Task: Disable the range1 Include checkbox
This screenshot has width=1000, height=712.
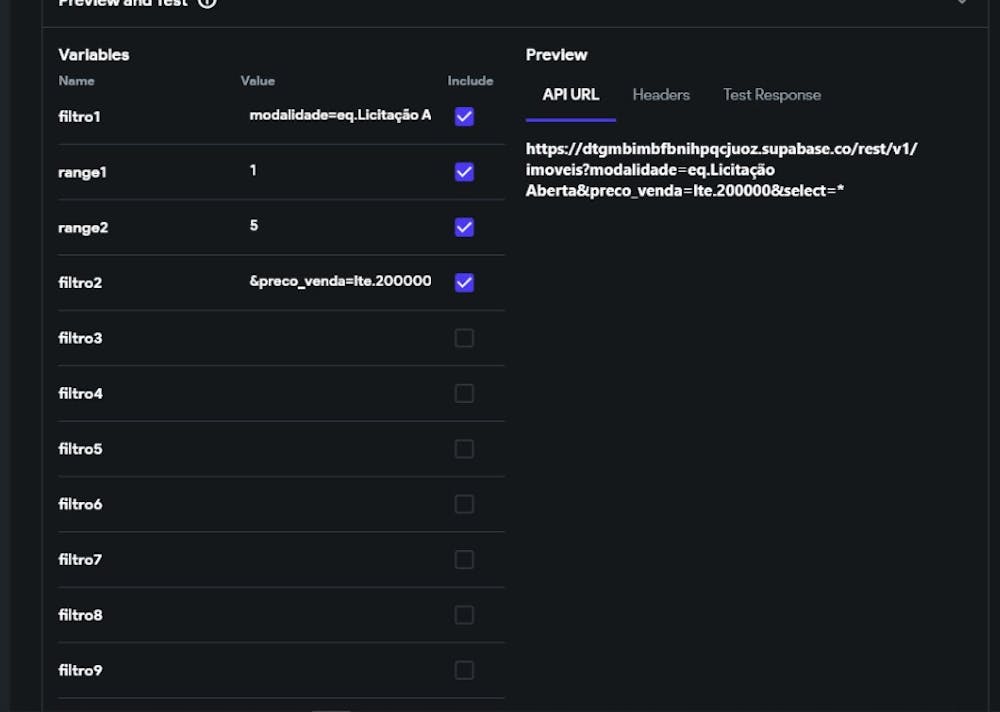Action: point(464,172)
